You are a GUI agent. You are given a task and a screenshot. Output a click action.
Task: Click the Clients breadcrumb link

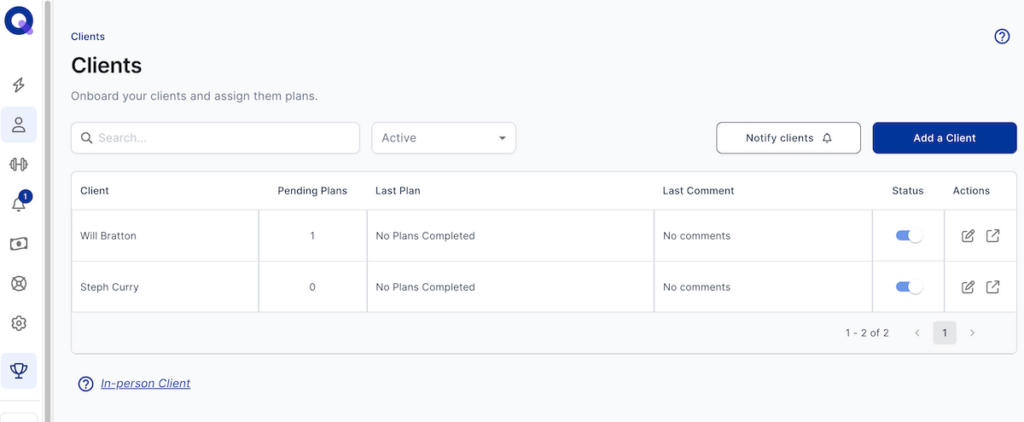click(x=87, y=37)
